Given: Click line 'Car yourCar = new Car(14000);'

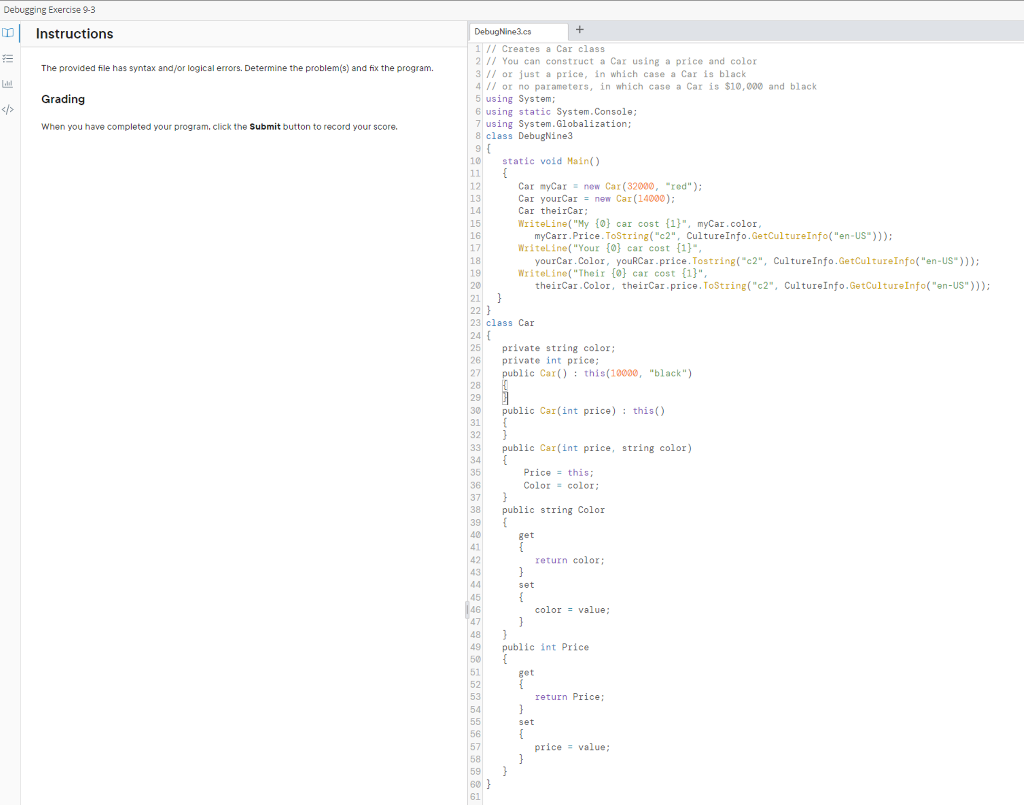Looking at the screenshot, I should [x=597, y=199].
